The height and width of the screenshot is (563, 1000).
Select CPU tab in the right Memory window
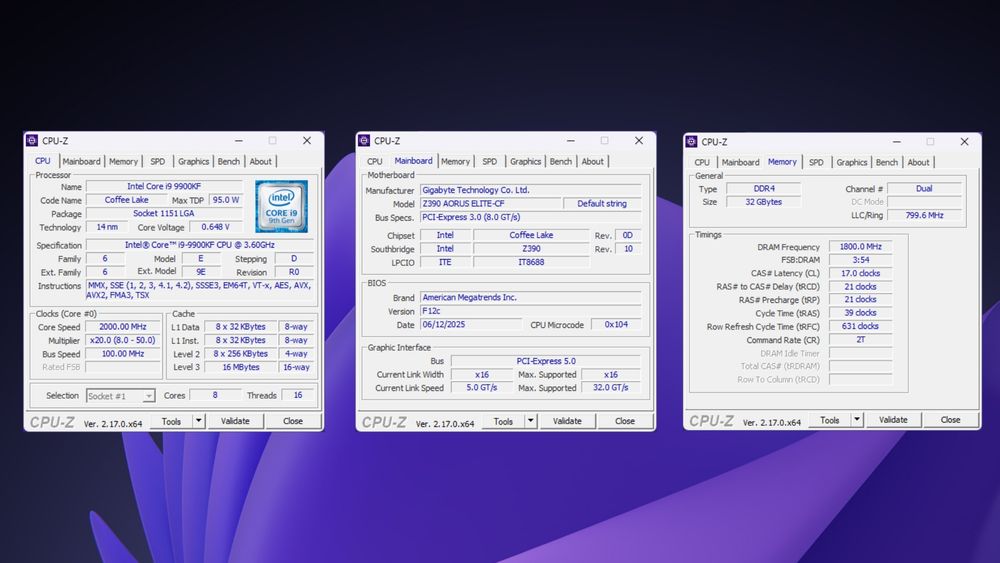pos(702,163)
